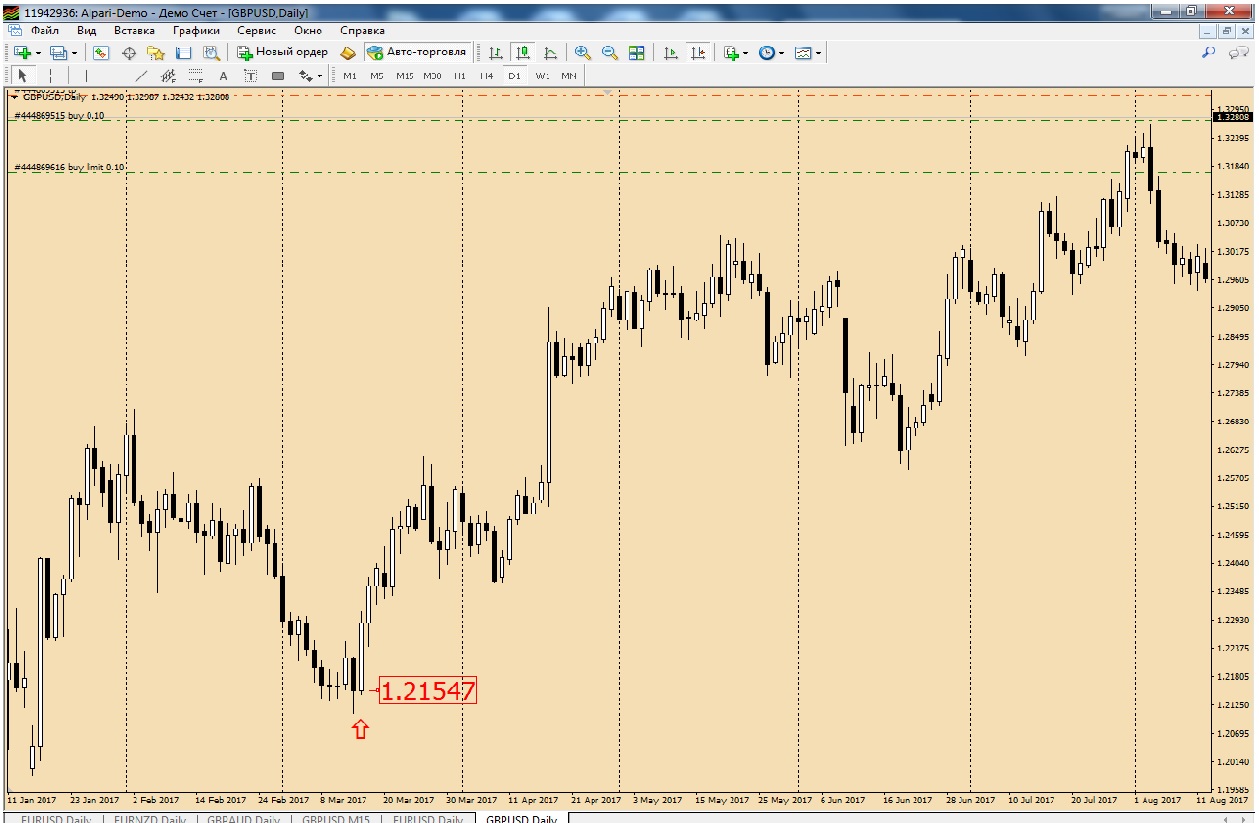Switch chart to line chart style
Screen dimensions: 1259x823
click(549, 52)
